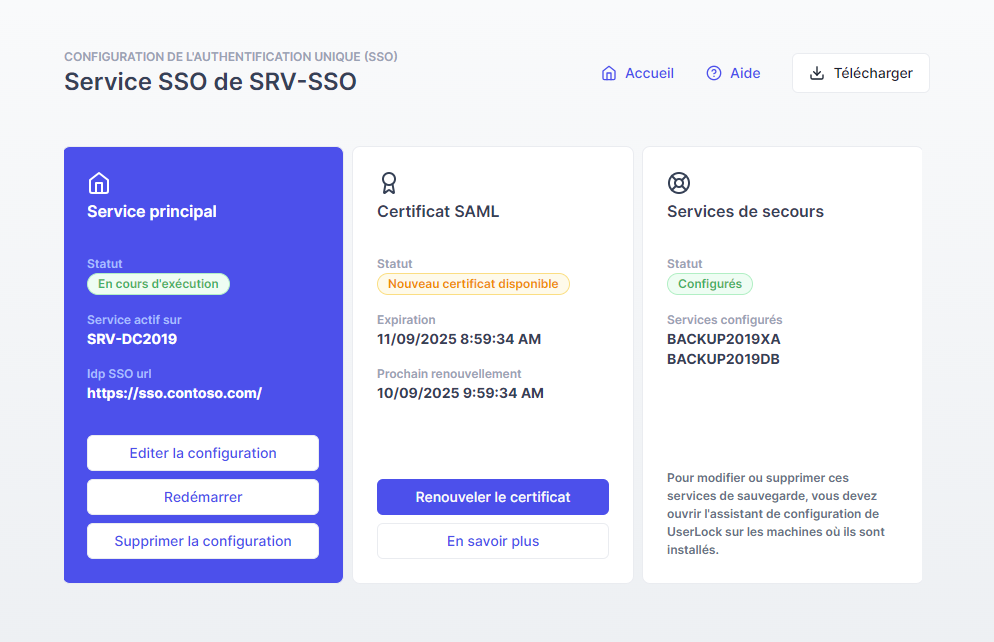This screenshot has height=642, width=994.
Task: Click the house icon on Service principal card
Action: coord(99,183)
